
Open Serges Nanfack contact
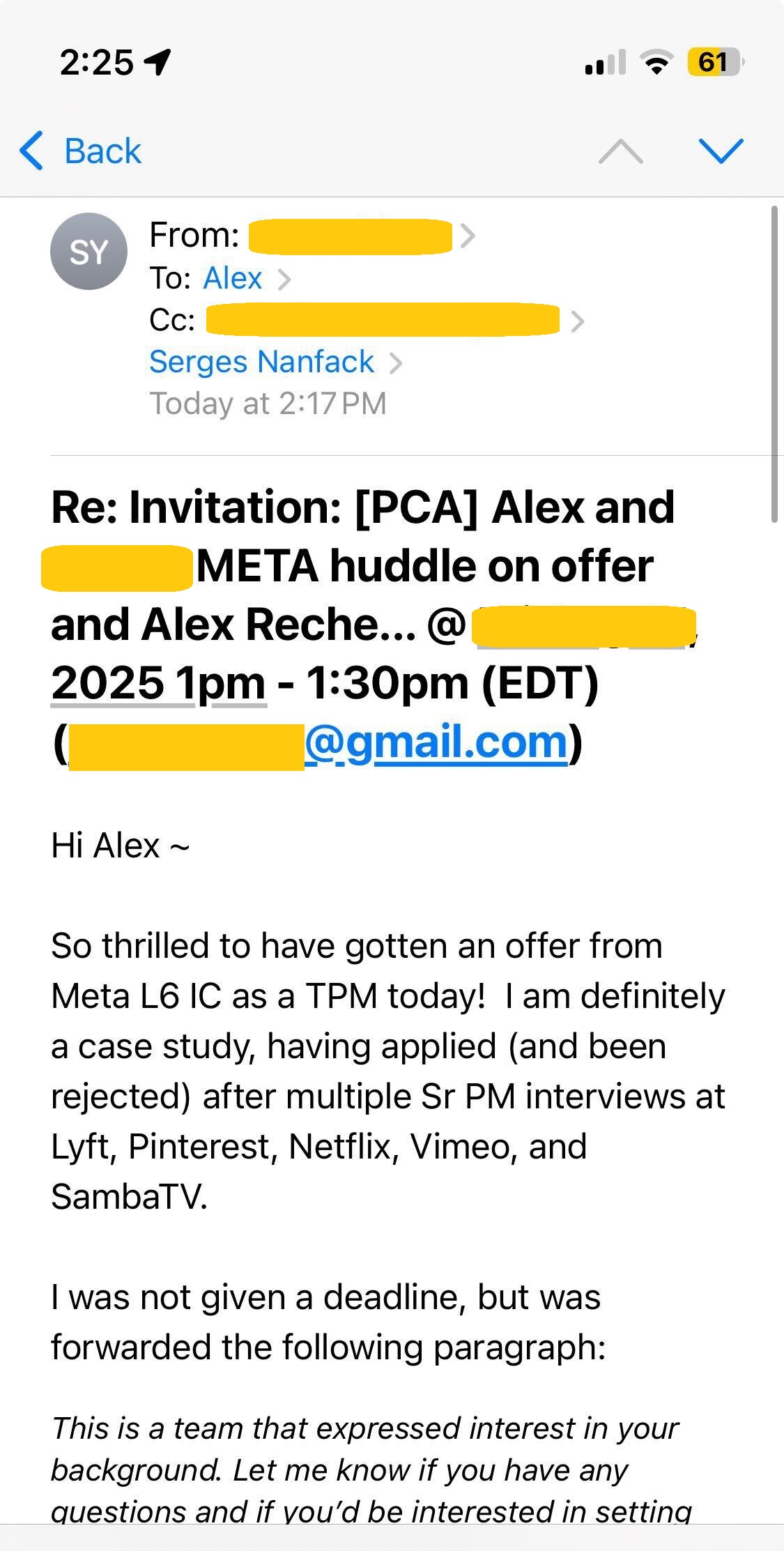point(261,362)
